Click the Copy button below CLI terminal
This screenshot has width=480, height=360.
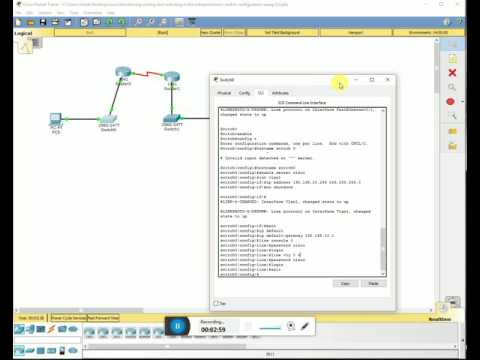tap(345, 284)
